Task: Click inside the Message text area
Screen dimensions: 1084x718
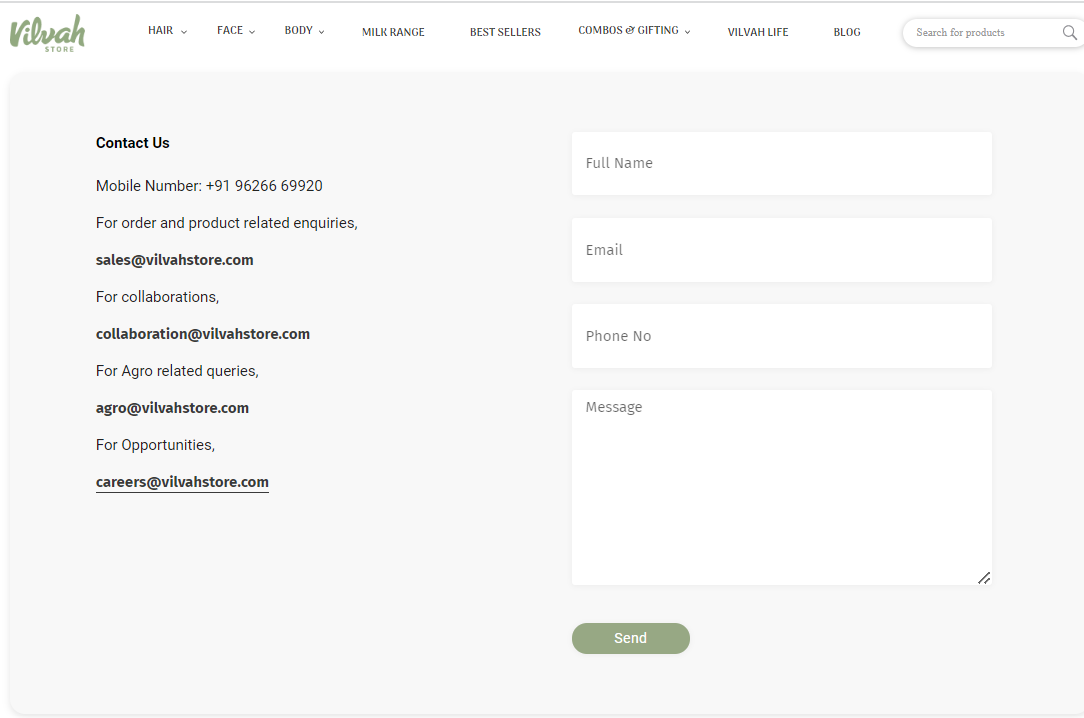Action: point(781,487)
